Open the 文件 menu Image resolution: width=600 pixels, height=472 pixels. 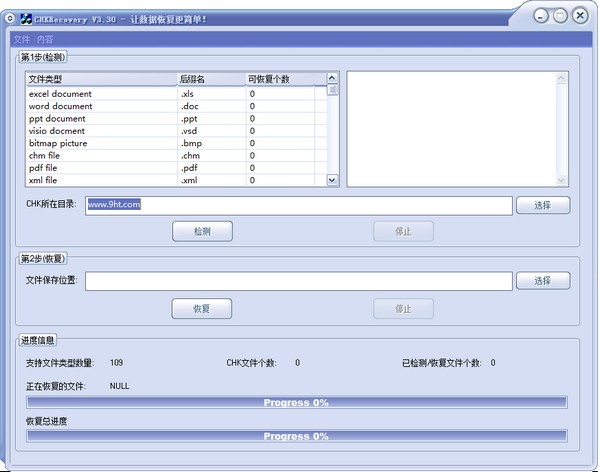pos(21,39)
